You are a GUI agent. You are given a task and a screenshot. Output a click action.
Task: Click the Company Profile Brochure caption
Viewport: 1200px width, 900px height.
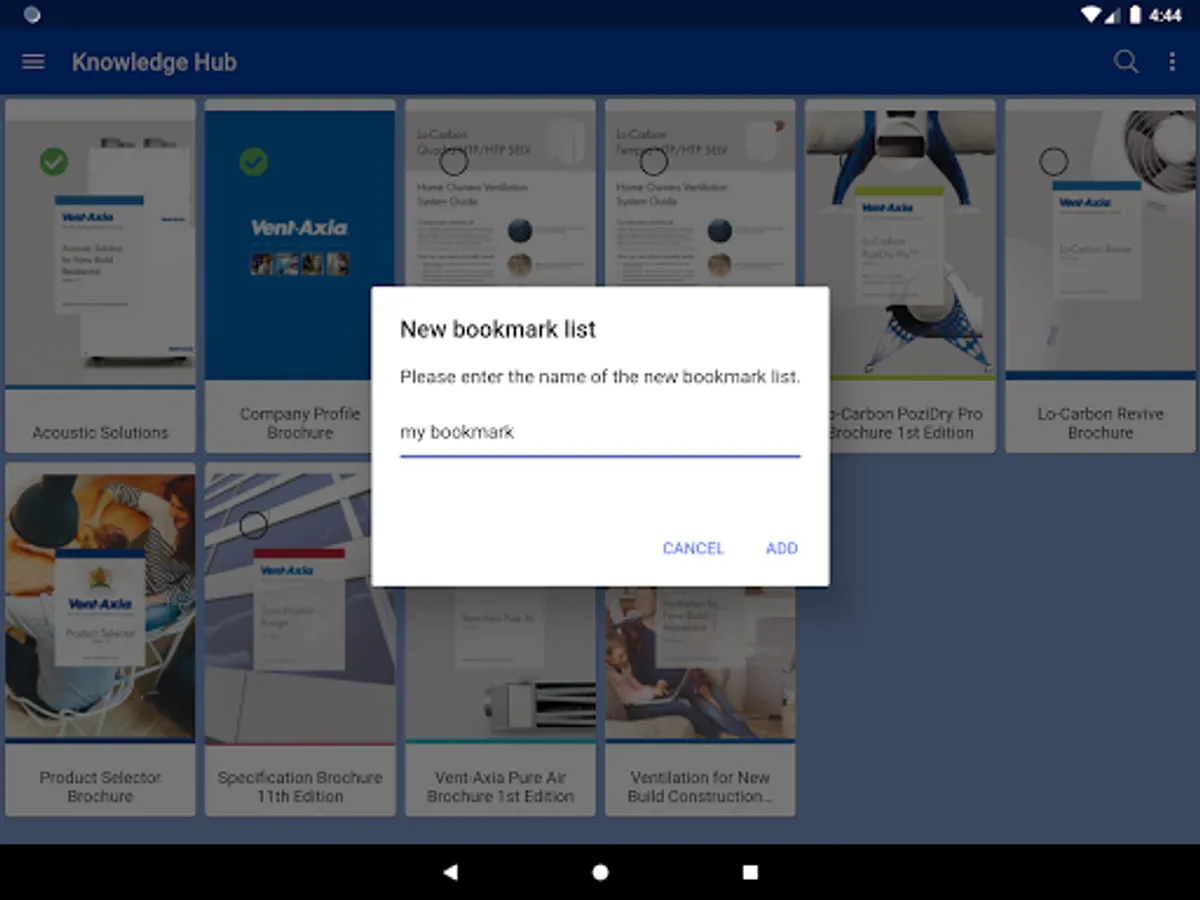click(300, 423)
